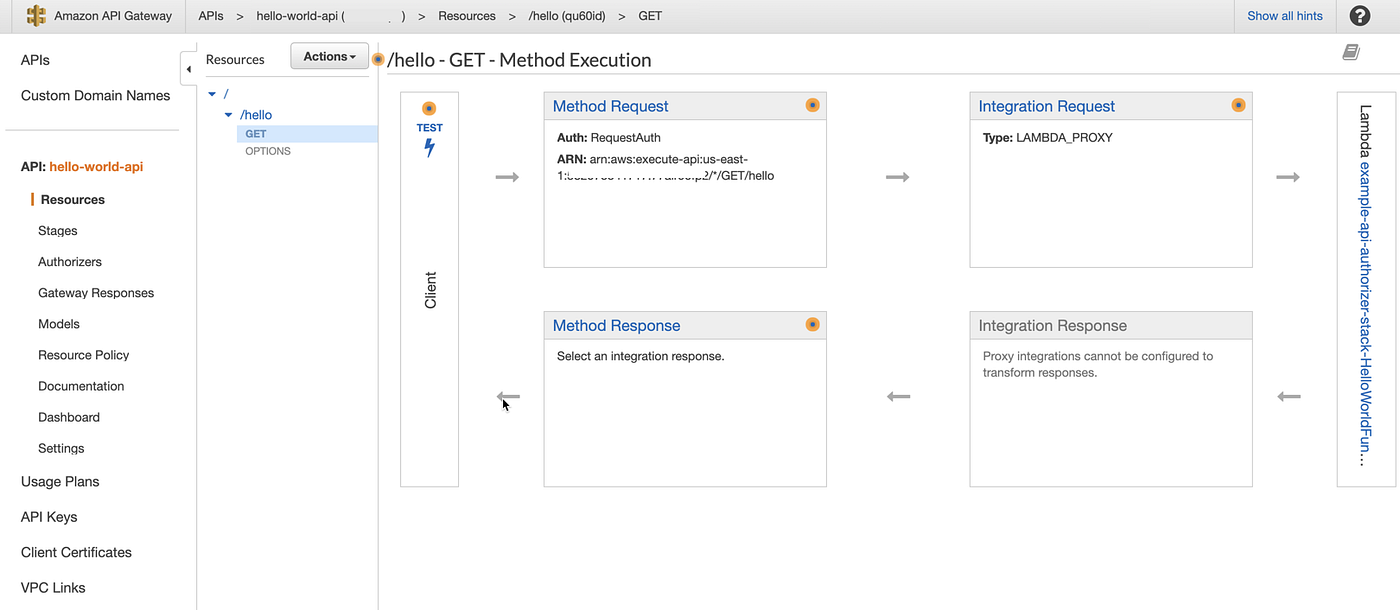Click the TEST lightning bolt icon
Screen dimensions: 1400x610
(429, 146)
